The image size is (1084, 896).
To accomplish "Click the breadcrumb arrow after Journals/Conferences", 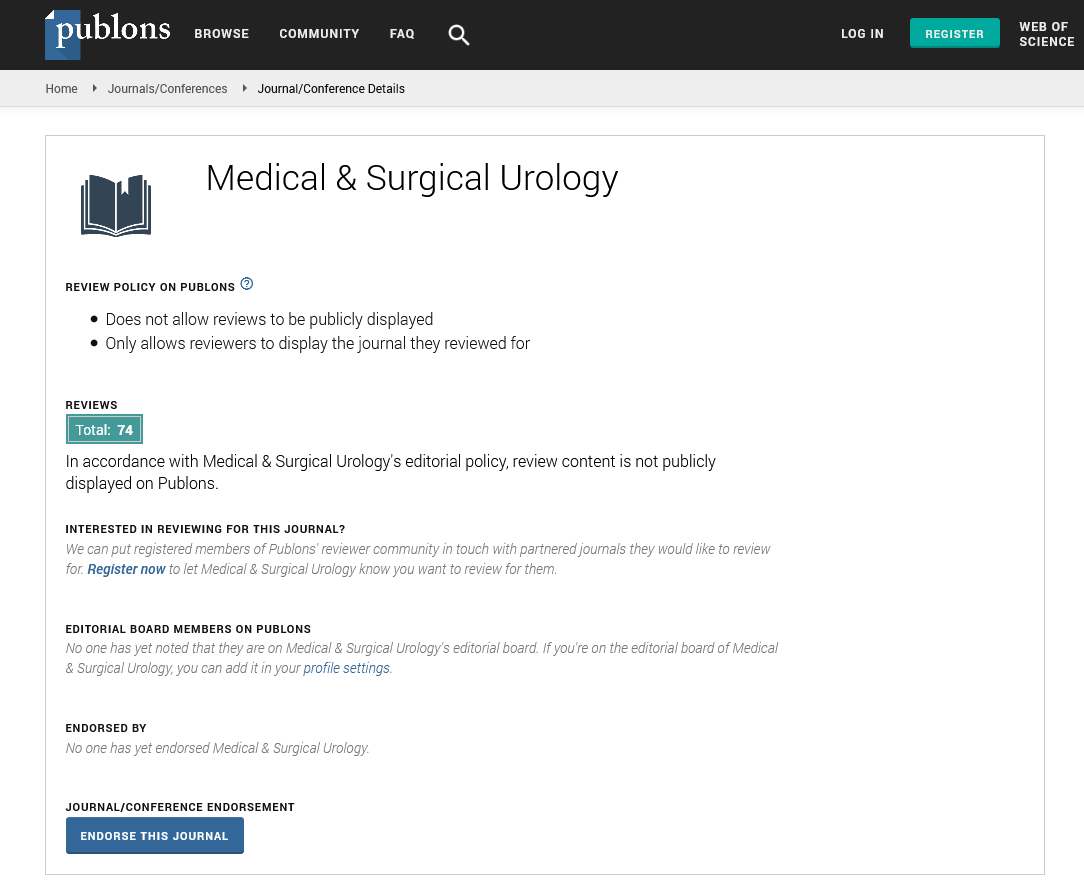I will pos(244,88).
